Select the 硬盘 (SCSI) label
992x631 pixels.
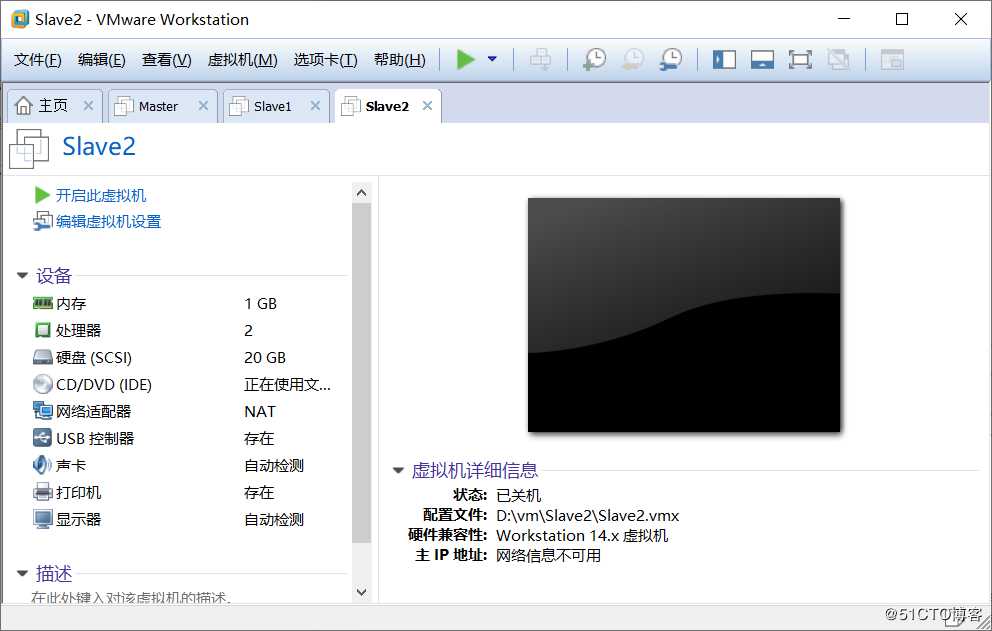[94, 358]
